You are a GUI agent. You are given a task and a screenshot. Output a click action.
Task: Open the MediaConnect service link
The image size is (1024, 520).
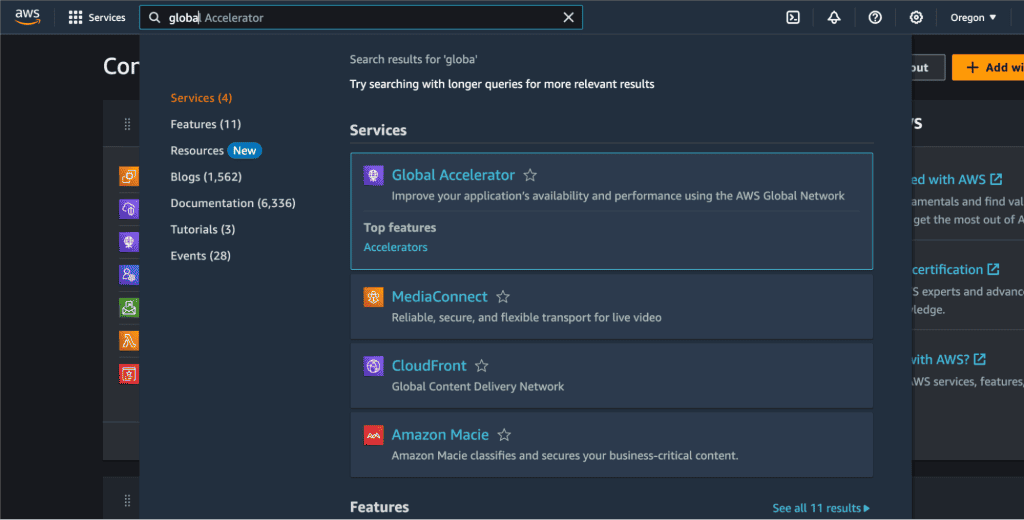coord(440,297)
